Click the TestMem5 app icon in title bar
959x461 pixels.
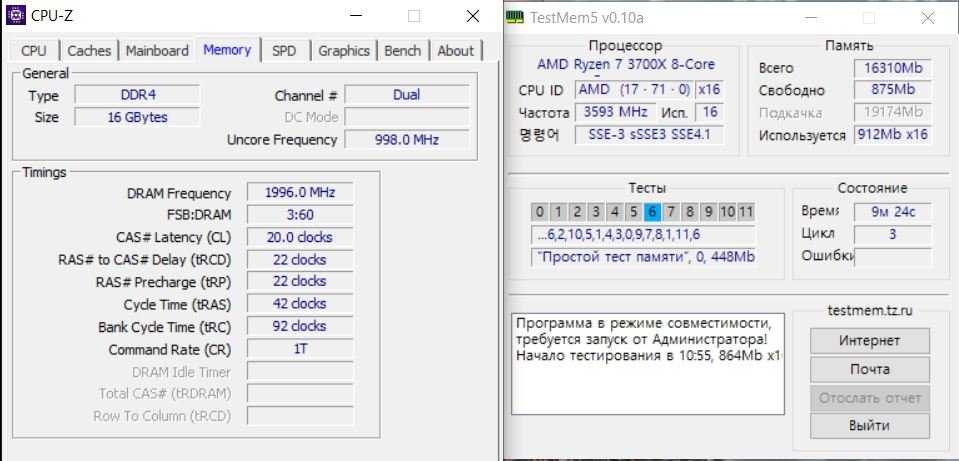pos(514,17)
